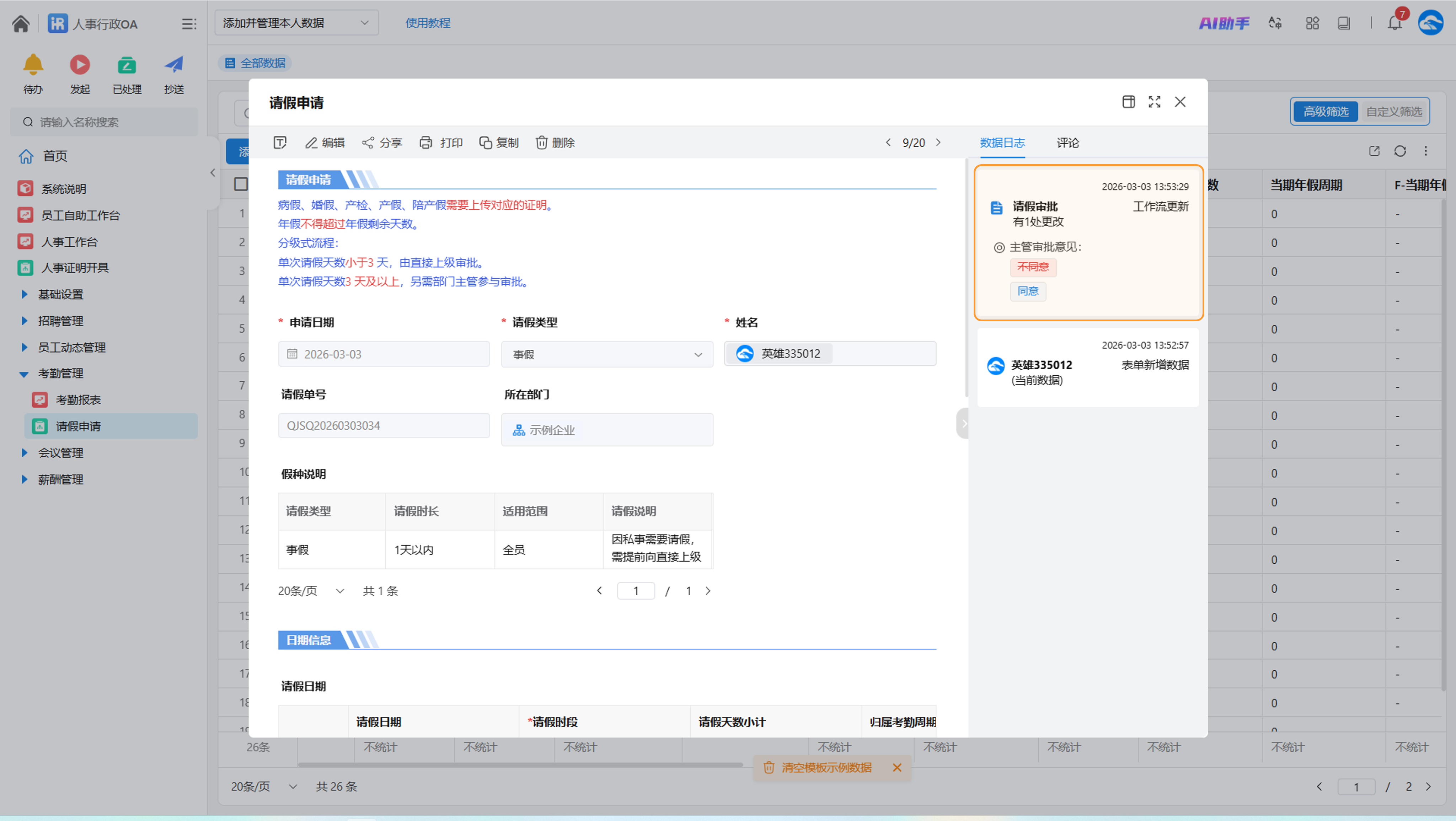Open the notification bell icon
The height and width of the screenshot is (821, 1456).
pyautogui.click(x=1395, y=23)
